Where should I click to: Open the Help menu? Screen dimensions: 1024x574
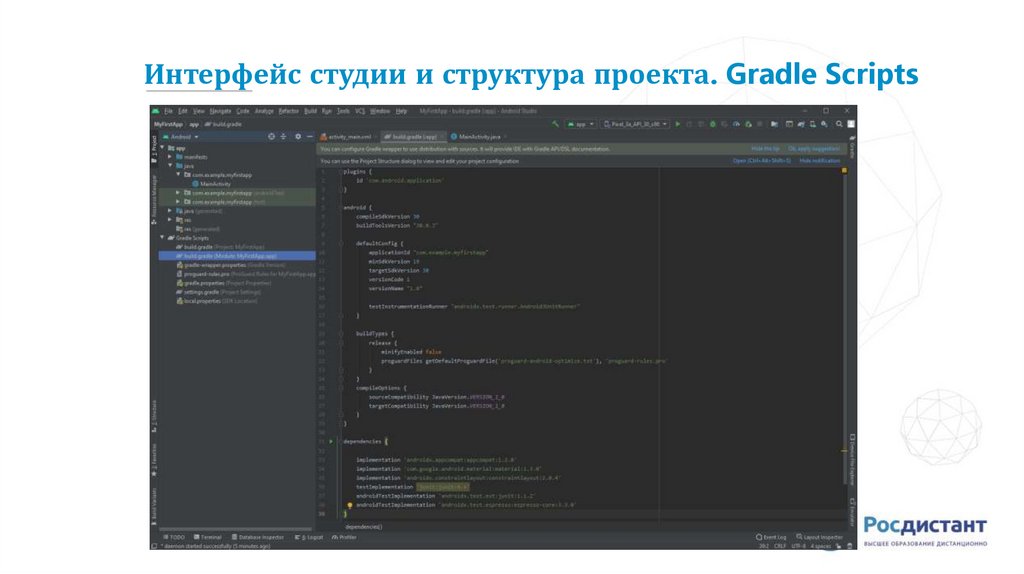pyautogui.click(x=402, y=111)
